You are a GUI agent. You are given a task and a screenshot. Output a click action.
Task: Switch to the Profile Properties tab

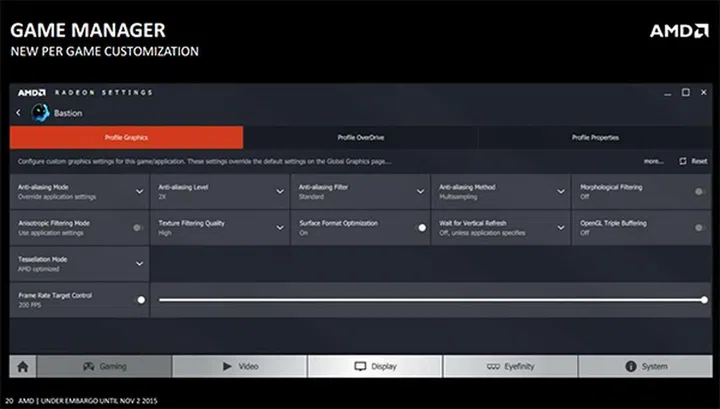click(x=595, y=138)
